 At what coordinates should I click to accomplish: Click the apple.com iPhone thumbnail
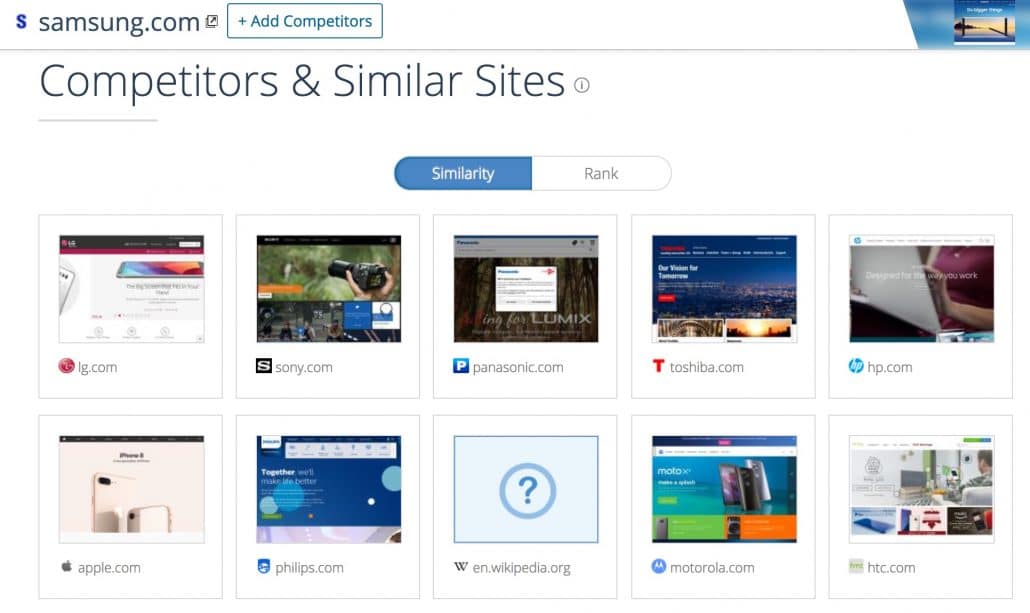[131, 489]
